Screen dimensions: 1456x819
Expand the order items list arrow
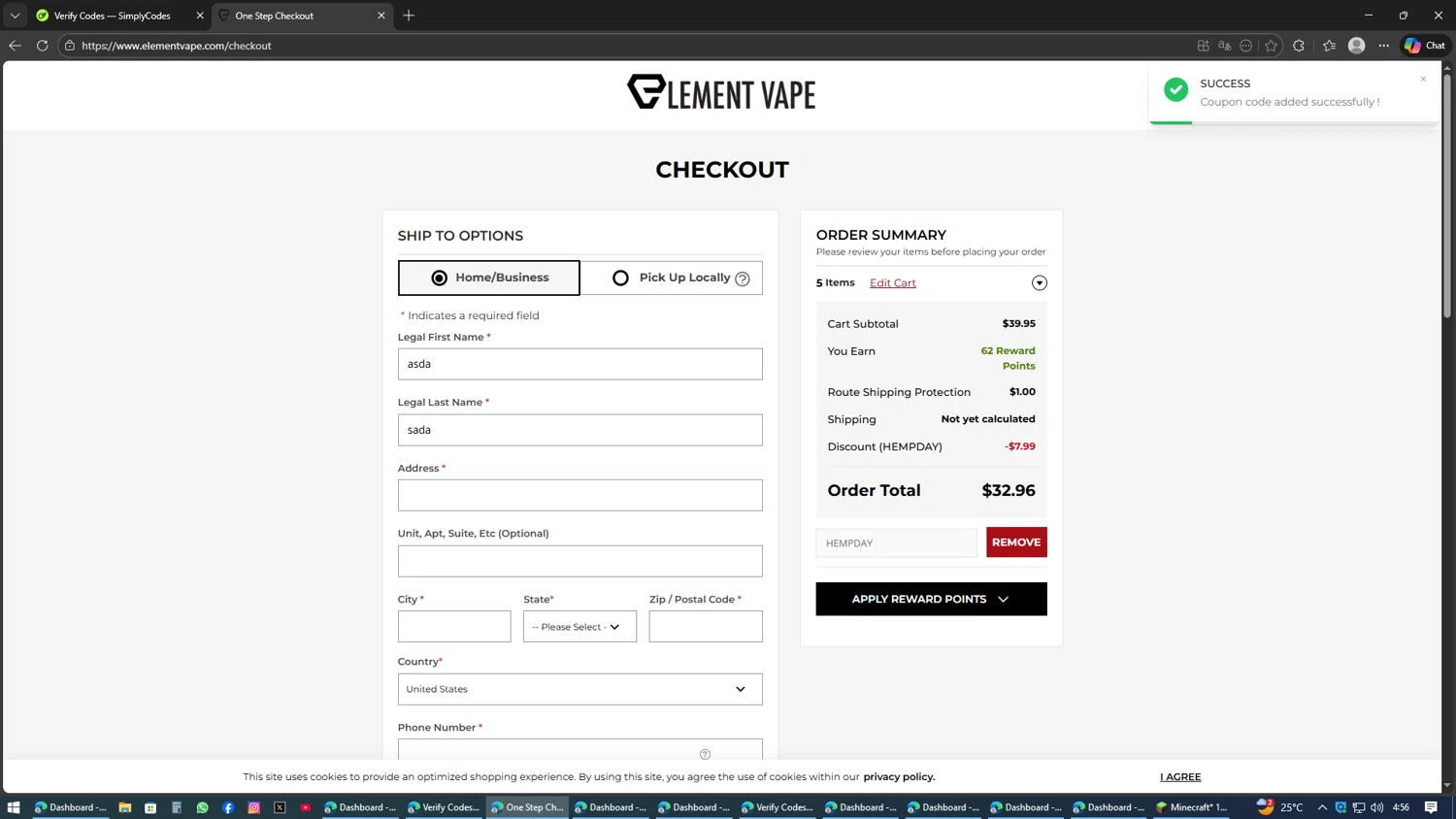click(x=1040, y=283)
